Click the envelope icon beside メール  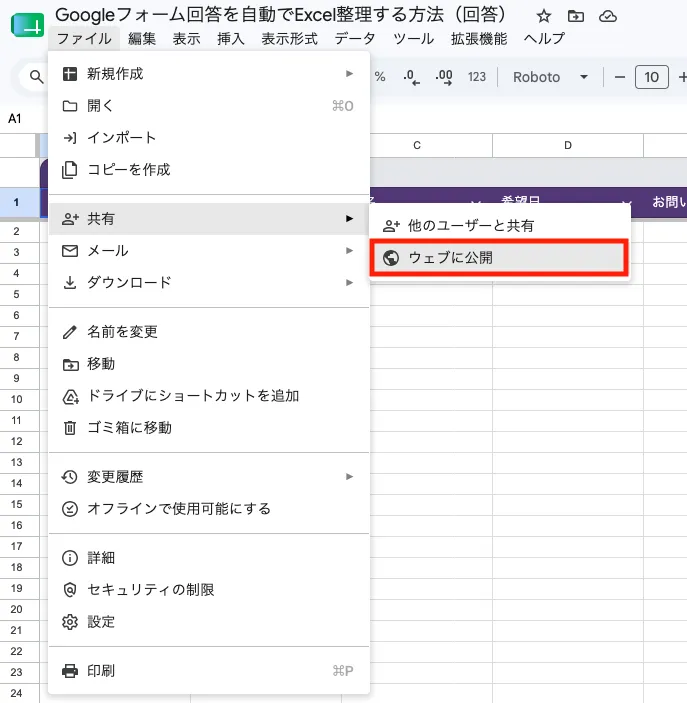70,251
